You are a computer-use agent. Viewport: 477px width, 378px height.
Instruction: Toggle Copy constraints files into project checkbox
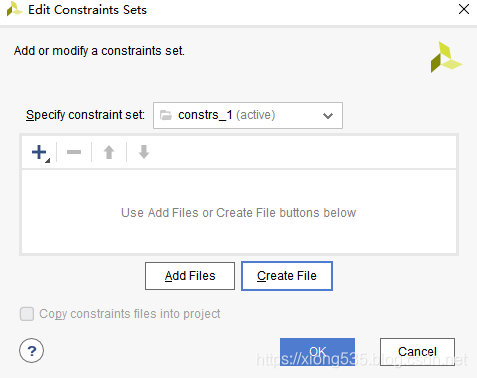[x=27, y=314]
